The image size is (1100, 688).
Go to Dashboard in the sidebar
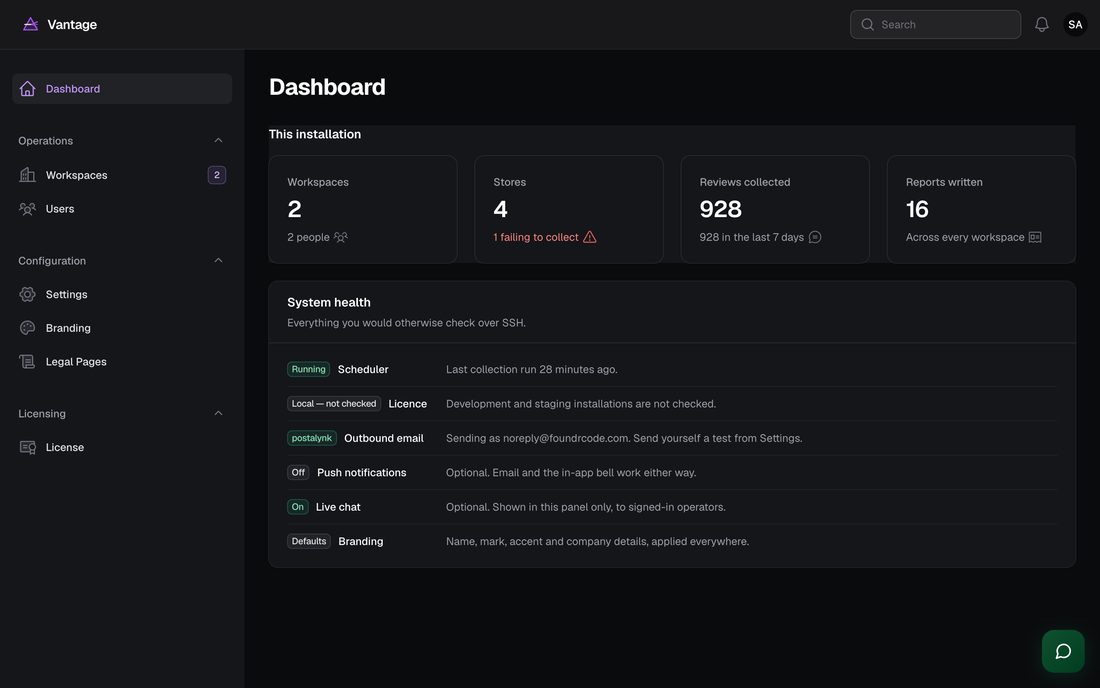[x=122, y=88]
